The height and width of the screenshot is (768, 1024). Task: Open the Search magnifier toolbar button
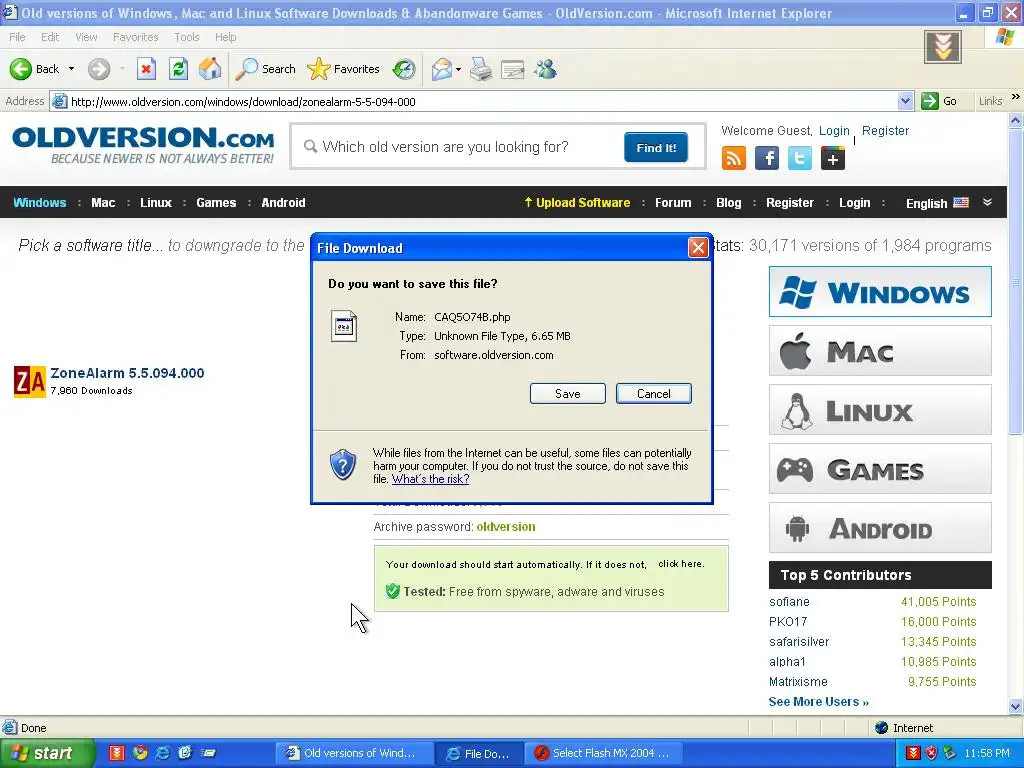coord(265,69)
